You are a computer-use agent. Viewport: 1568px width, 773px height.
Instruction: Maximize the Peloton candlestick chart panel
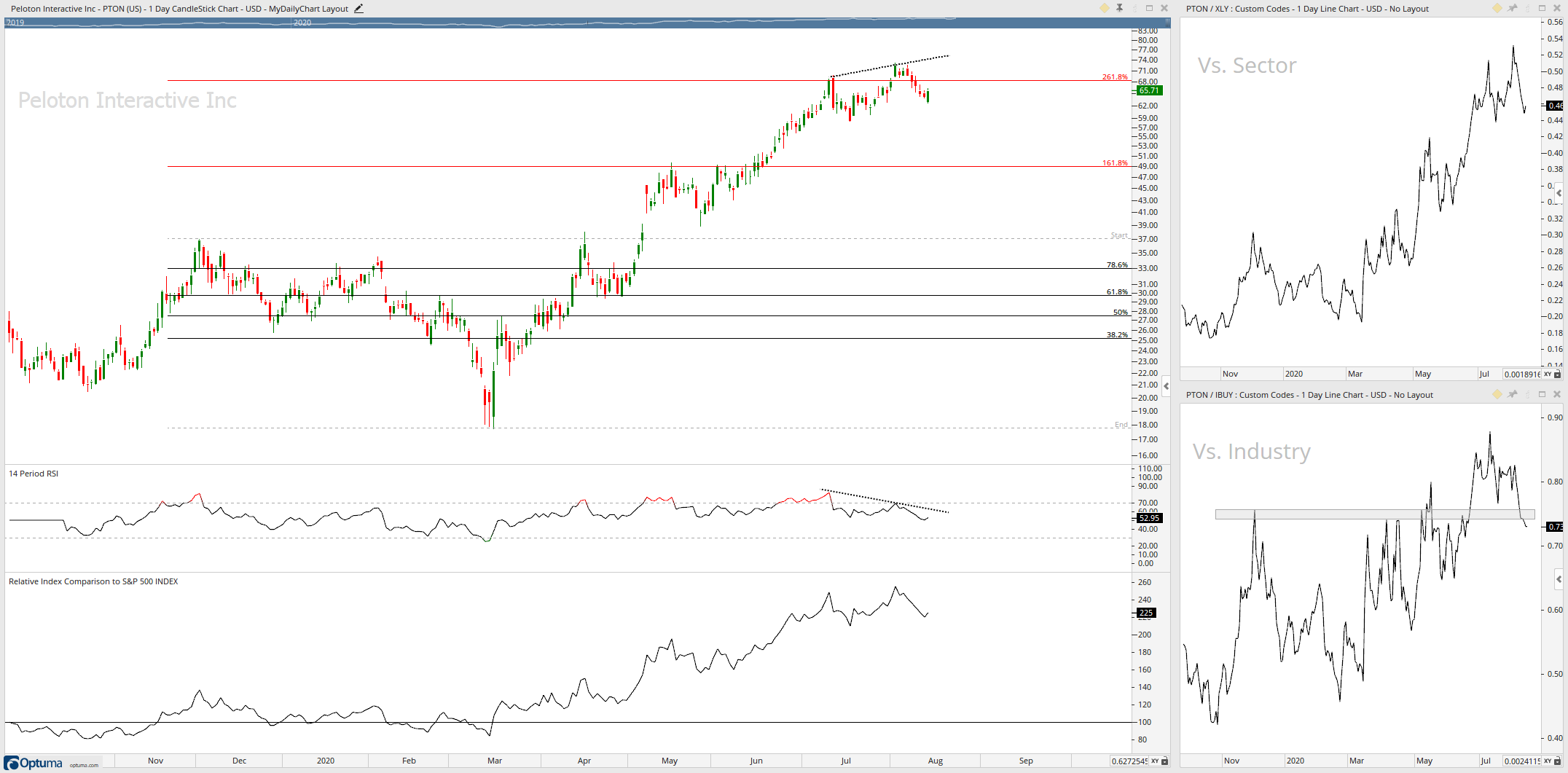[1150, 8]
